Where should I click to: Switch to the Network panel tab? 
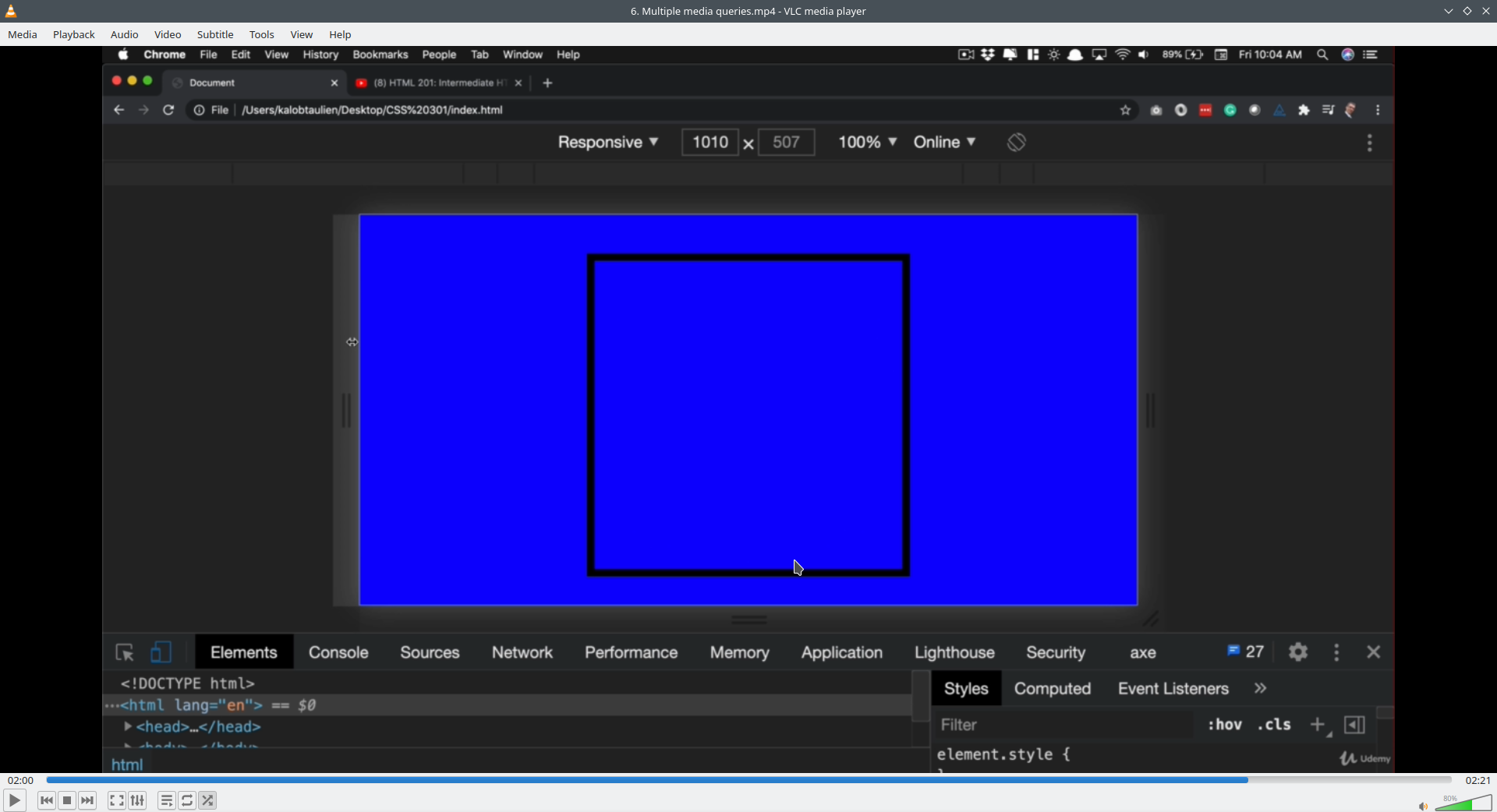tap(522, 652)
